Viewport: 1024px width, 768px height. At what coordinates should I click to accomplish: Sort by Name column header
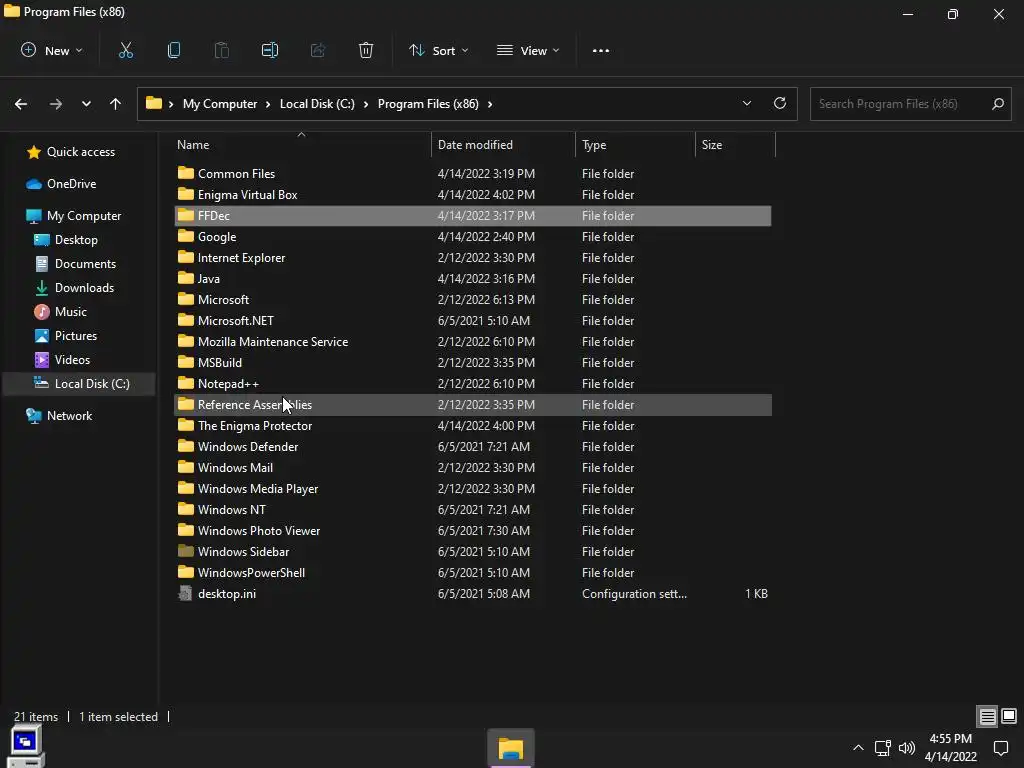pyautogui.click(x=301, y=144)
